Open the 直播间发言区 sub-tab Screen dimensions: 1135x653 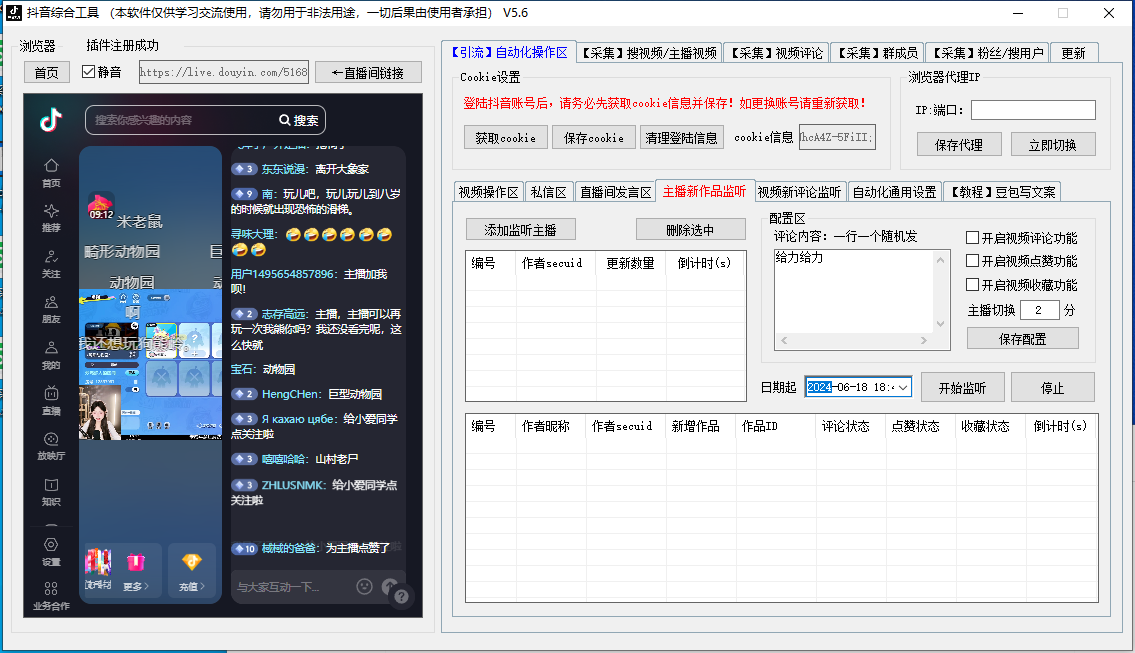tap(615, 192)
